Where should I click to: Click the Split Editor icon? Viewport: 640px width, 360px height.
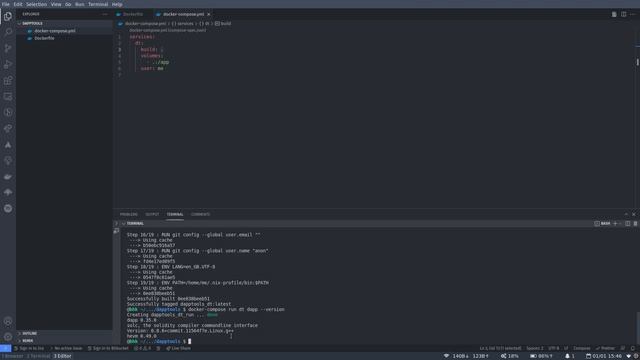click(x=623, y=14)
